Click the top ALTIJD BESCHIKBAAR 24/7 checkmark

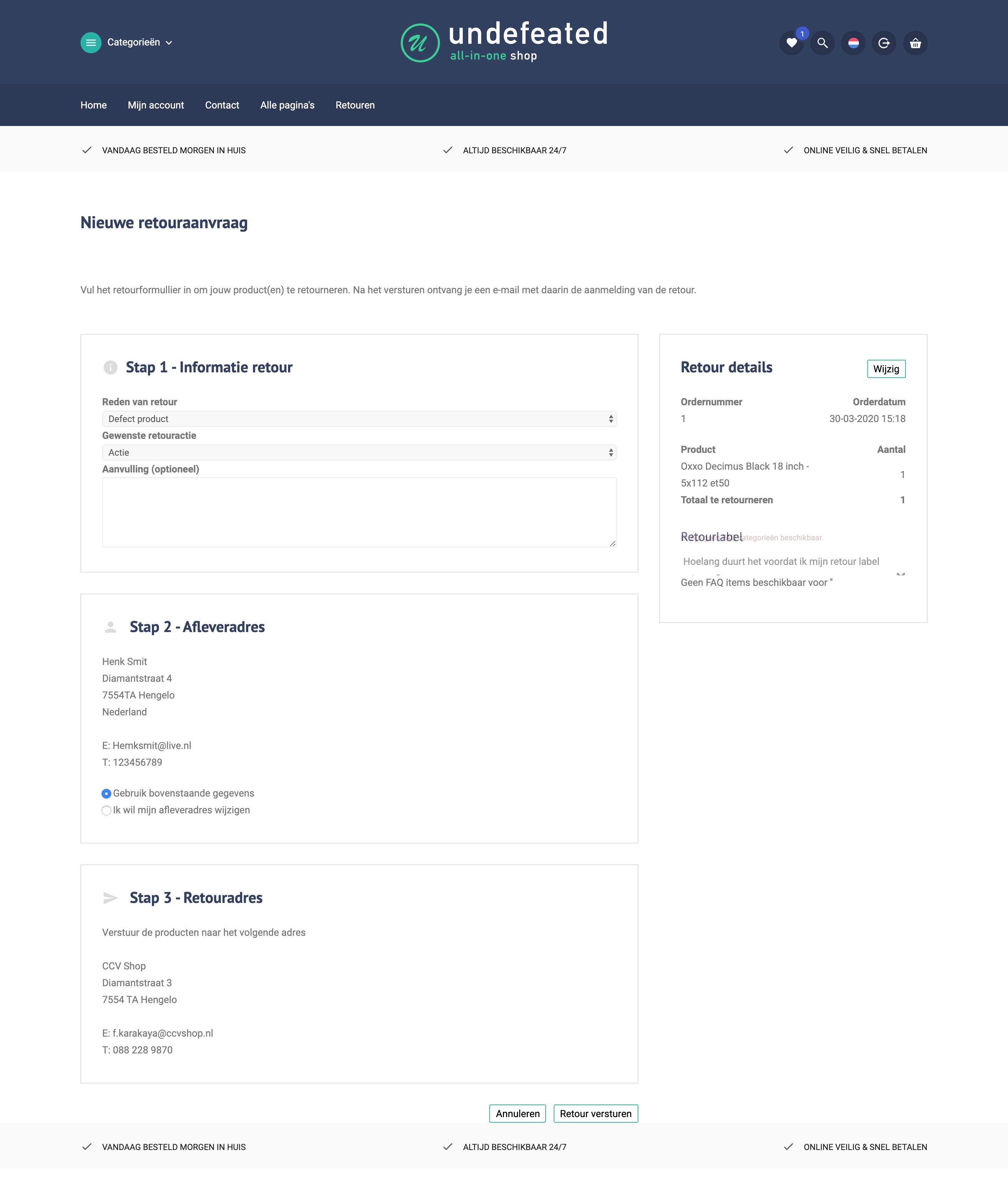(448, 150)
